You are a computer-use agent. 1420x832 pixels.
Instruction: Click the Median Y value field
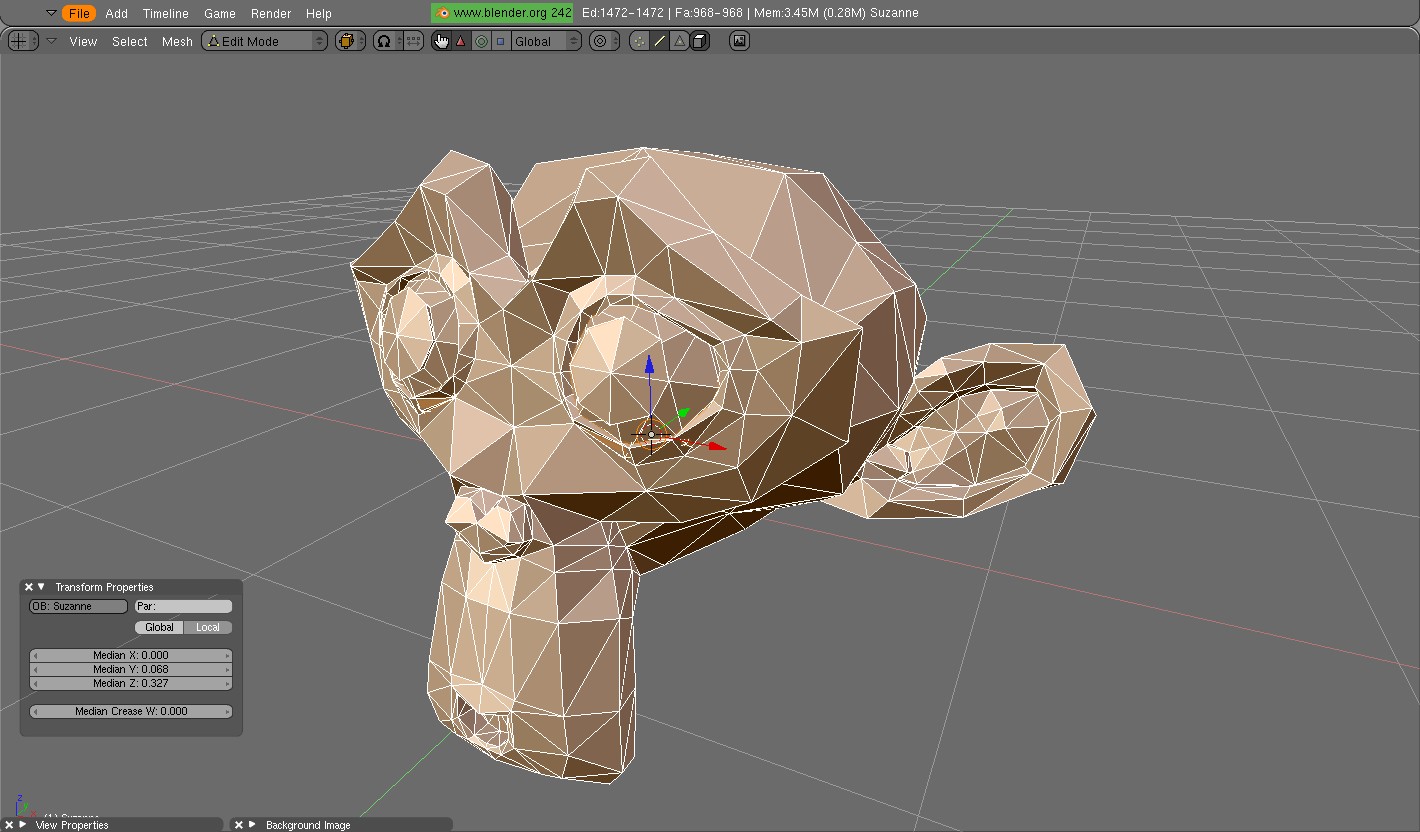click(x=131, y=669)
